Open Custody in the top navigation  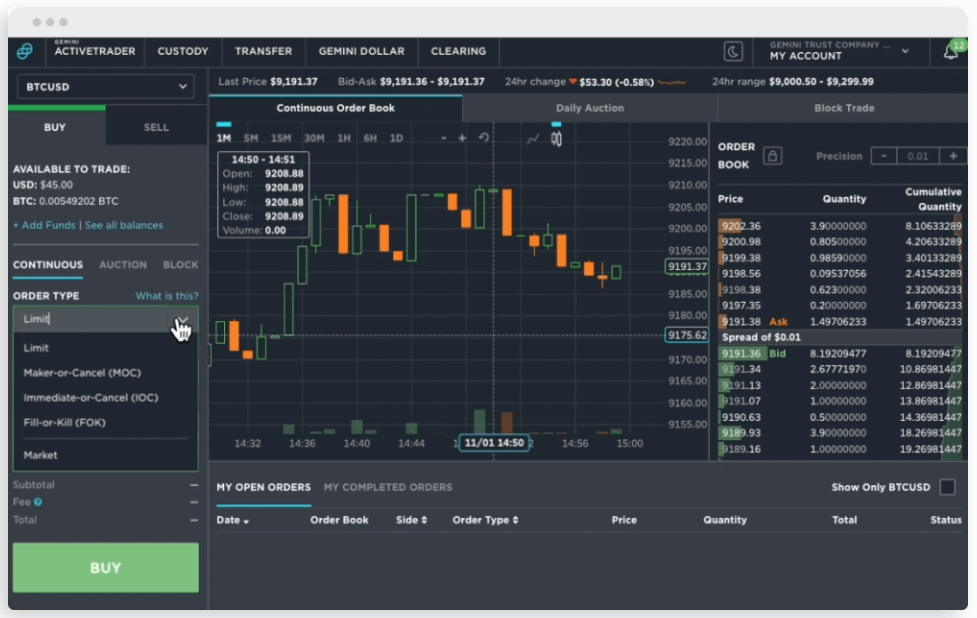(183, 51)
